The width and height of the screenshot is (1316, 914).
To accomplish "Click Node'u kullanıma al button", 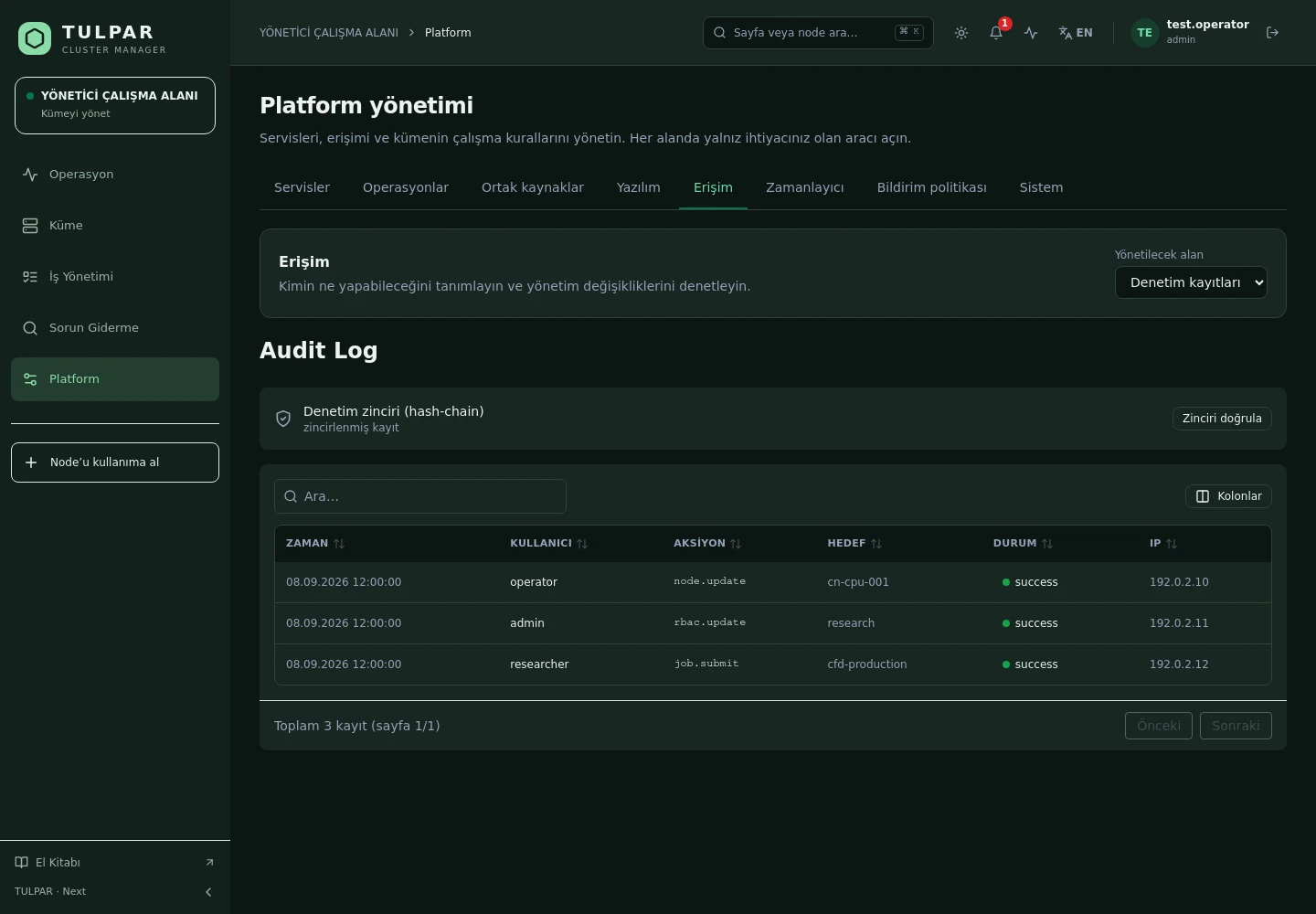I will [x=115, y=462].
